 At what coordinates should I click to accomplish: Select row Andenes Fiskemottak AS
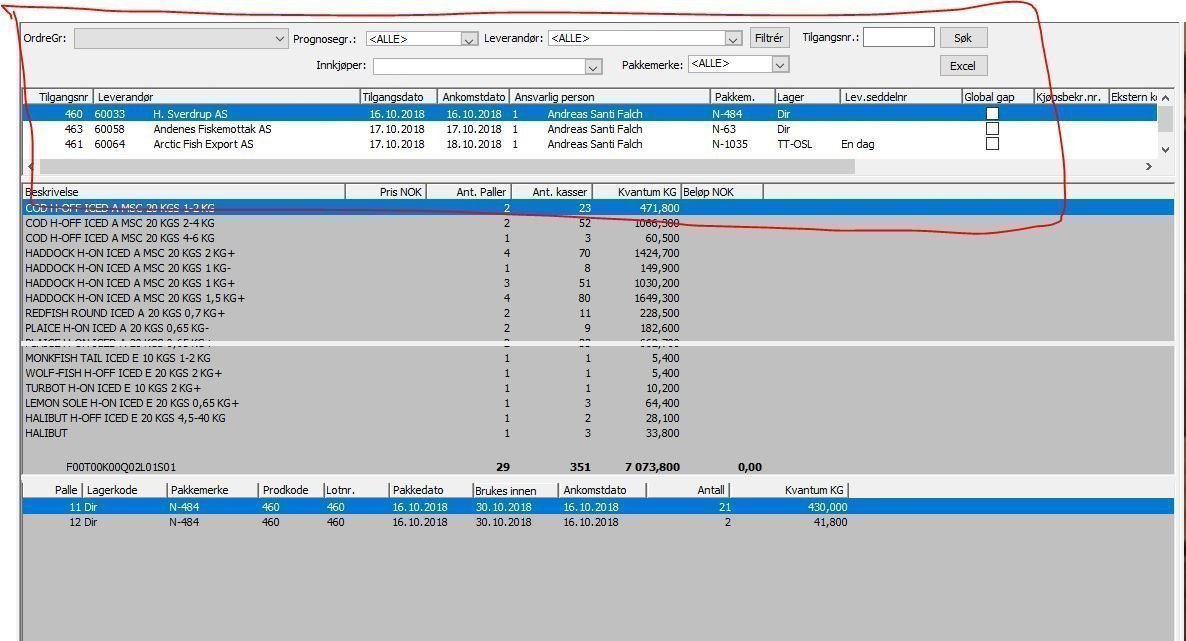click(590, 129)
